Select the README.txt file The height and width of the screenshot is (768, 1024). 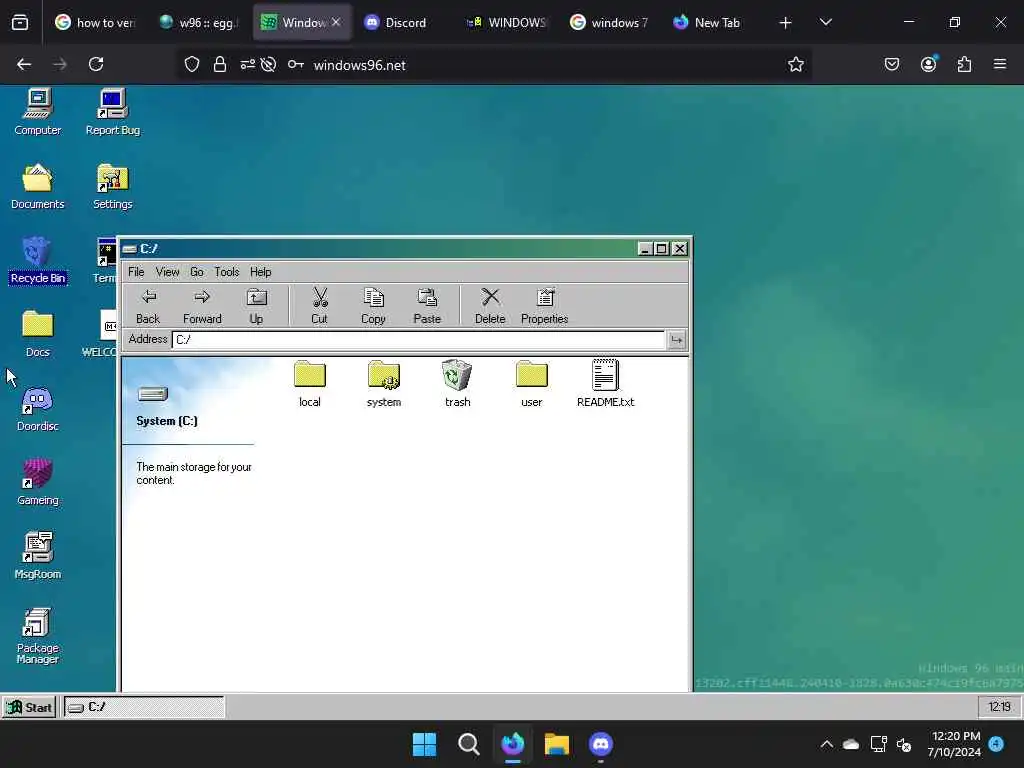[605, 384]
